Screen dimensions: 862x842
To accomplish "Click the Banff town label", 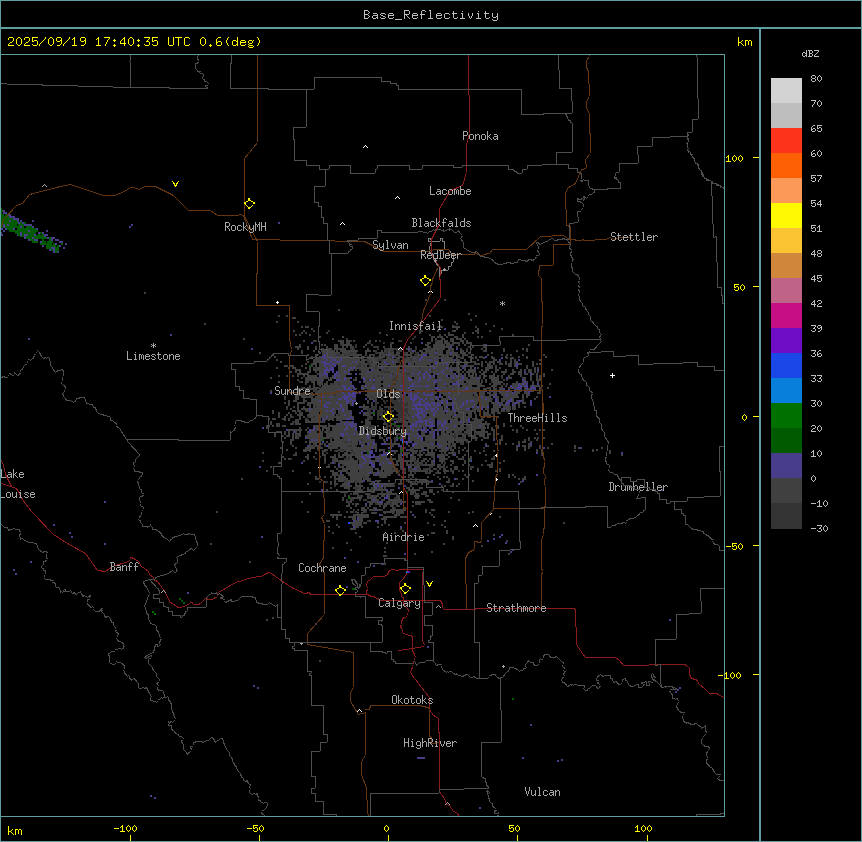I will [x=124, y=567].
